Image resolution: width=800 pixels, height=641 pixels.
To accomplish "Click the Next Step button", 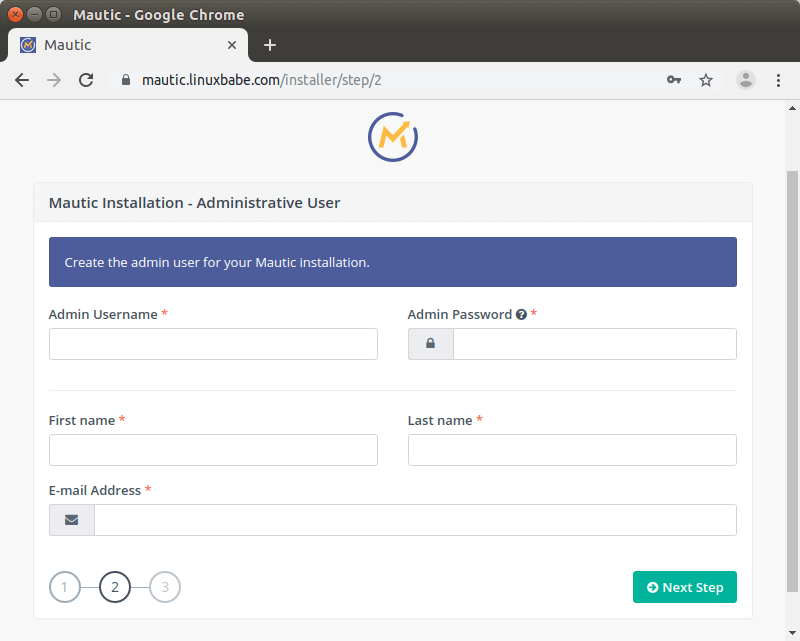I will click(685, 587).
